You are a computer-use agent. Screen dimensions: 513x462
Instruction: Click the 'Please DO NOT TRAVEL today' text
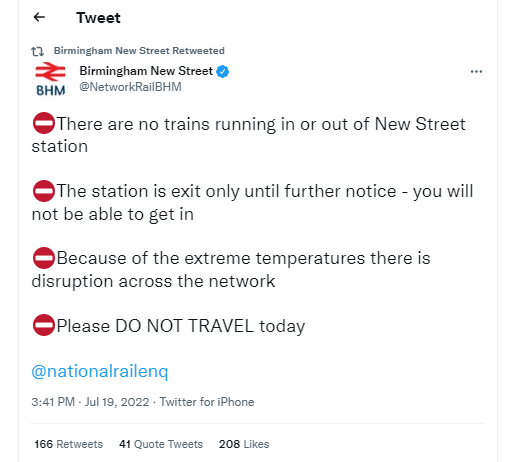click(x=181, y=326)
